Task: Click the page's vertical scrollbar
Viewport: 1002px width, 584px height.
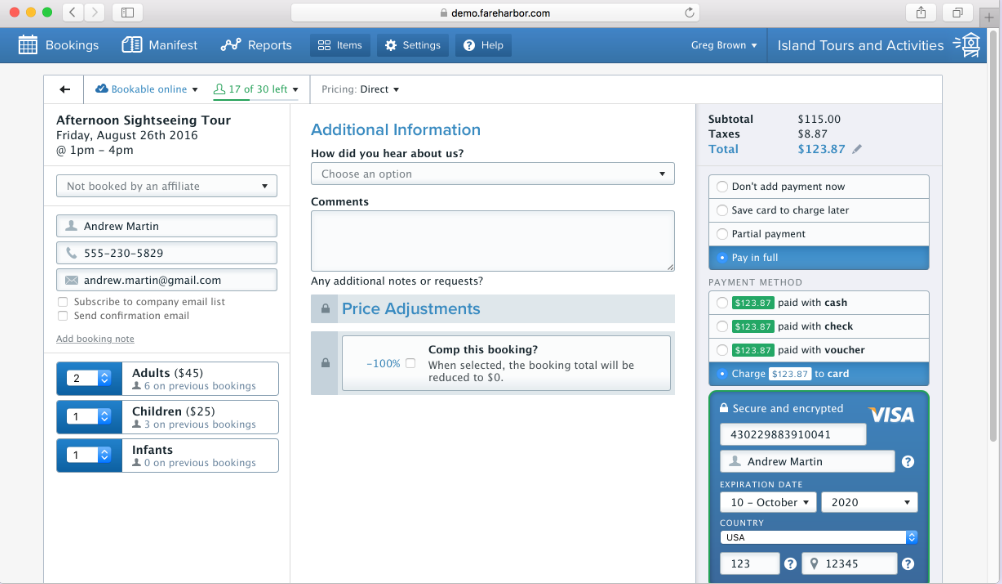Action: (992, 236)
